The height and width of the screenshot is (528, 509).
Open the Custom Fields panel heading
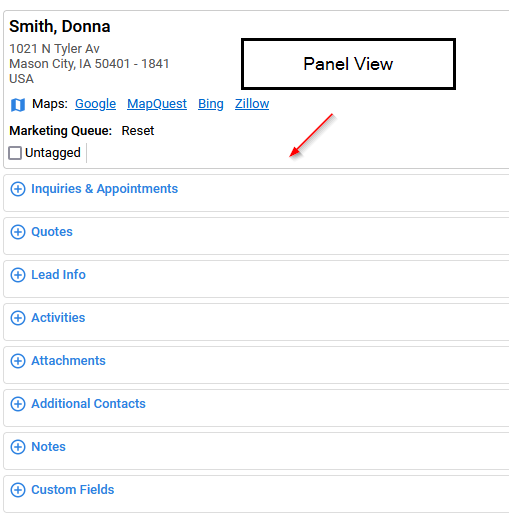pyautogui.click(x=73, y=490)
